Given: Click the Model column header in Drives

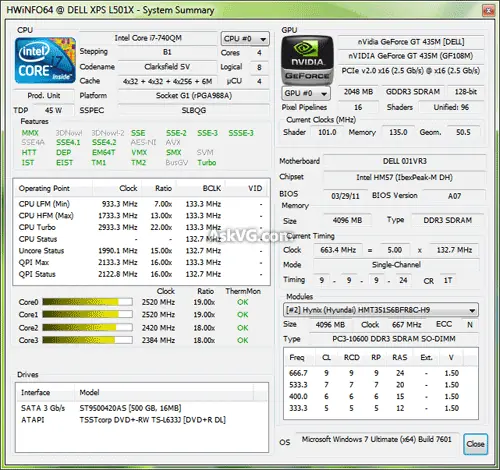Looking at the screenshot, I should pyautogui.click(x=164, y=392).
